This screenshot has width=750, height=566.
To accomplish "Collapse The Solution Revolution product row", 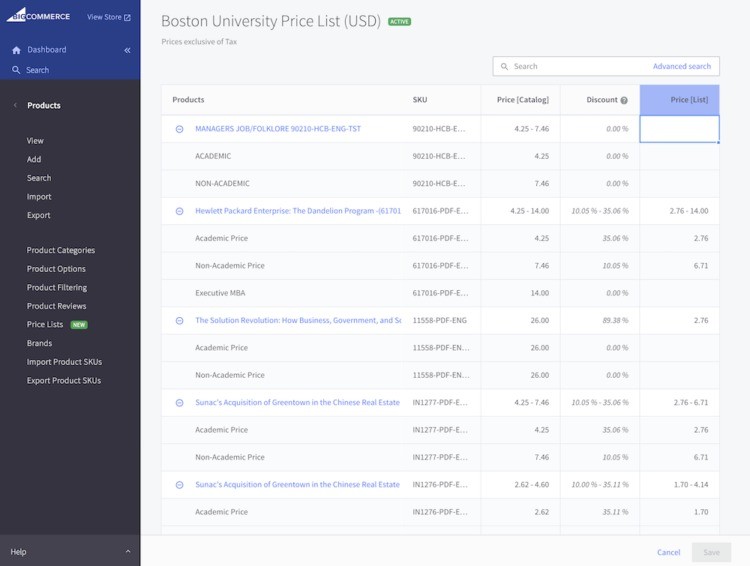I will pyautogui.click(x=180, y=321).
